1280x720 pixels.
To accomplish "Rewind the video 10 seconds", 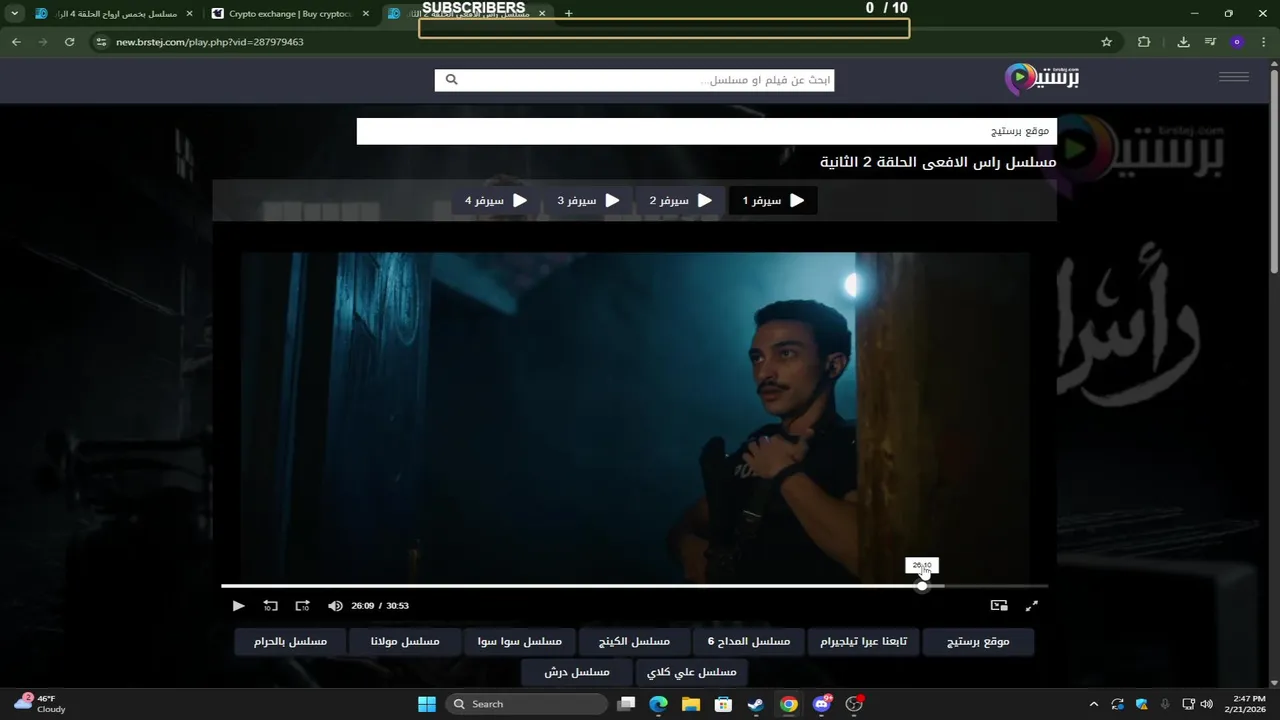I will [270, 605].
